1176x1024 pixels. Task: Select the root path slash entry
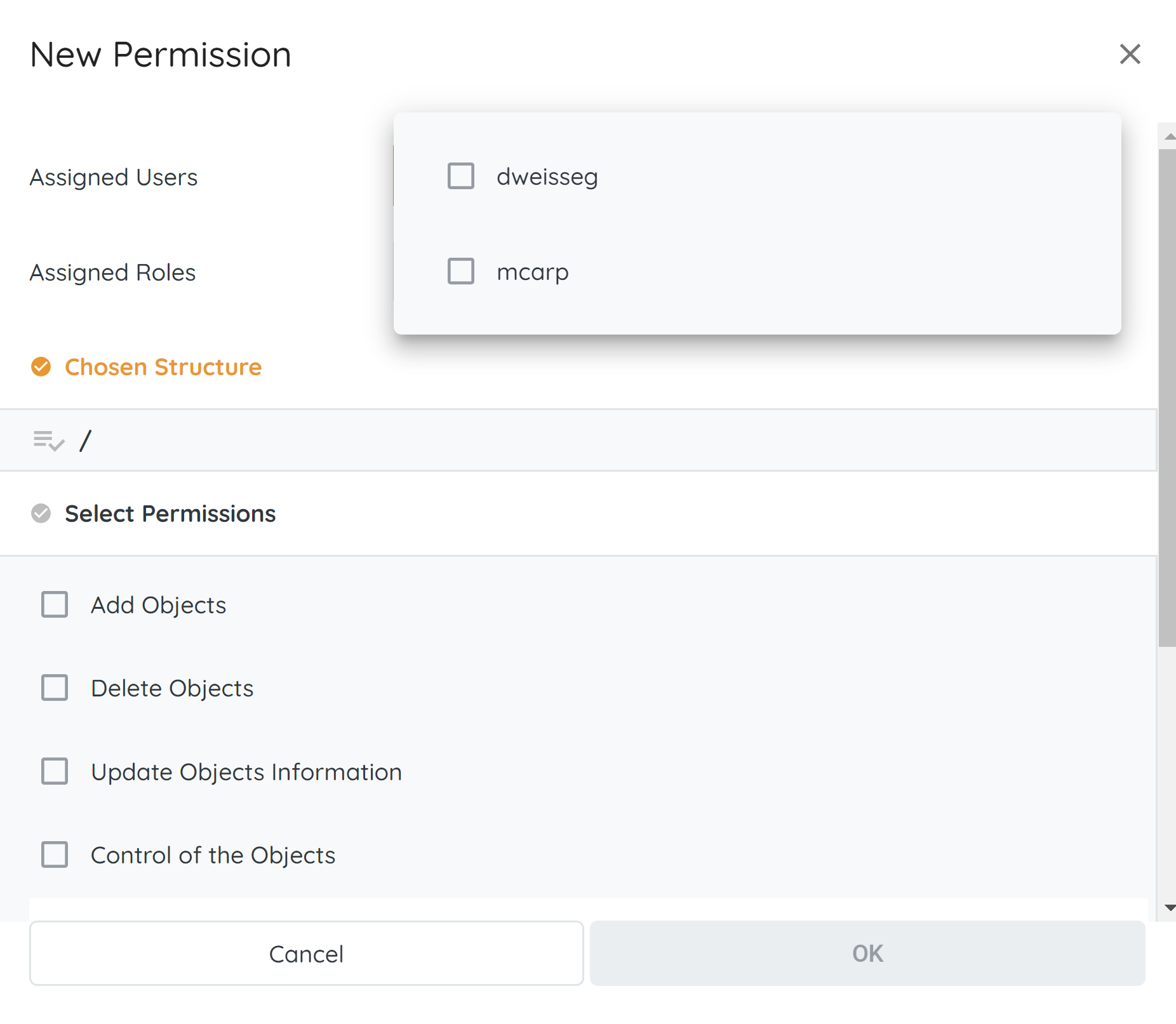pos(86,441)
